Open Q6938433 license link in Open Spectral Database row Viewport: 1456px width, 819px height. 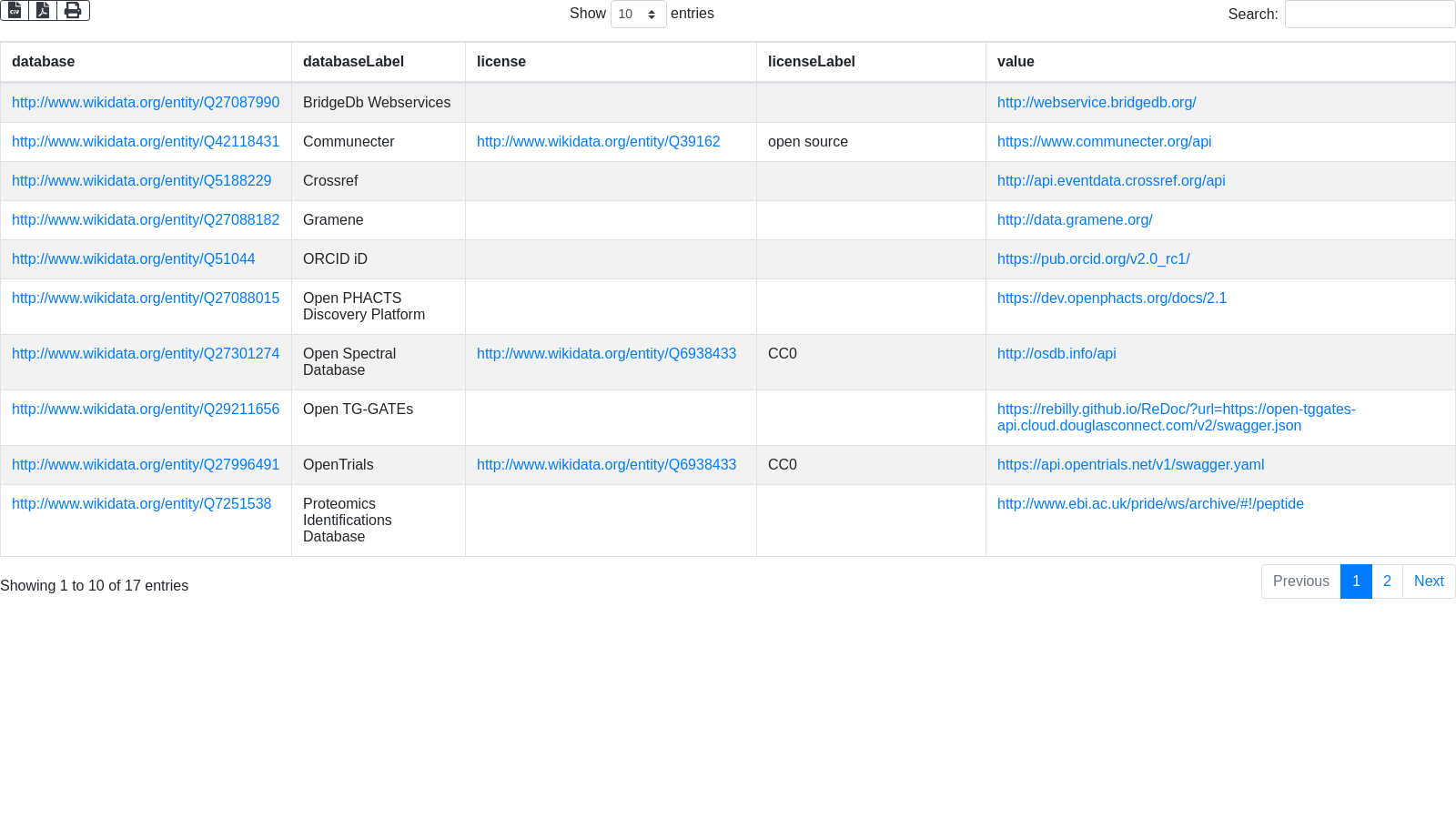click(x=606, y=354)
